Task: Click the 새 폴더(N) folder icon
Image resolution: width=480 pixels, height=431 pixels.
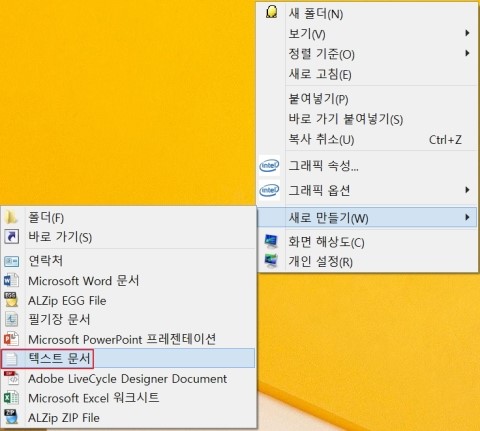Action: click(272, 12)
